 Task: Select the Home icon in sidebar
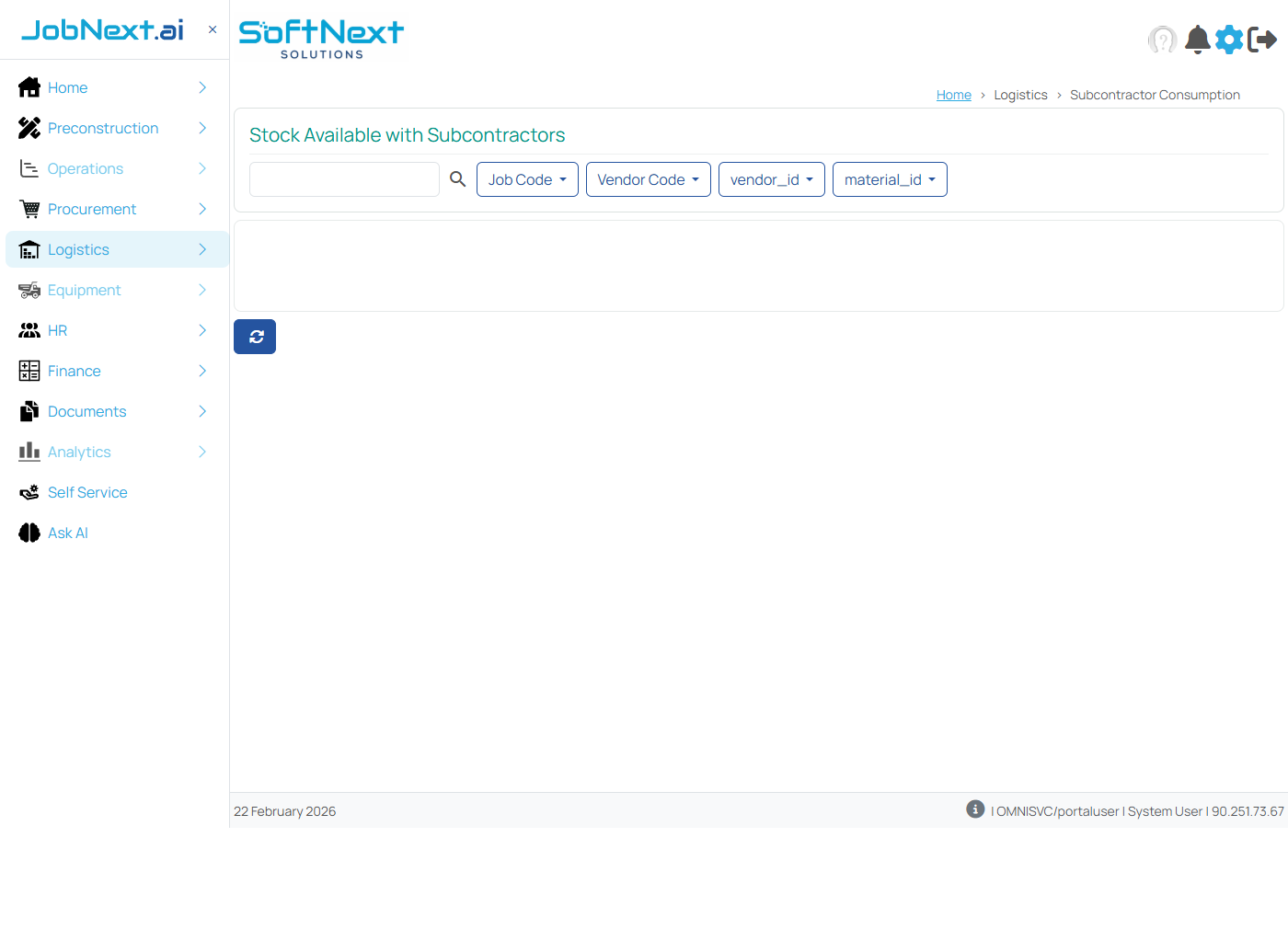[x=29, y=87]
